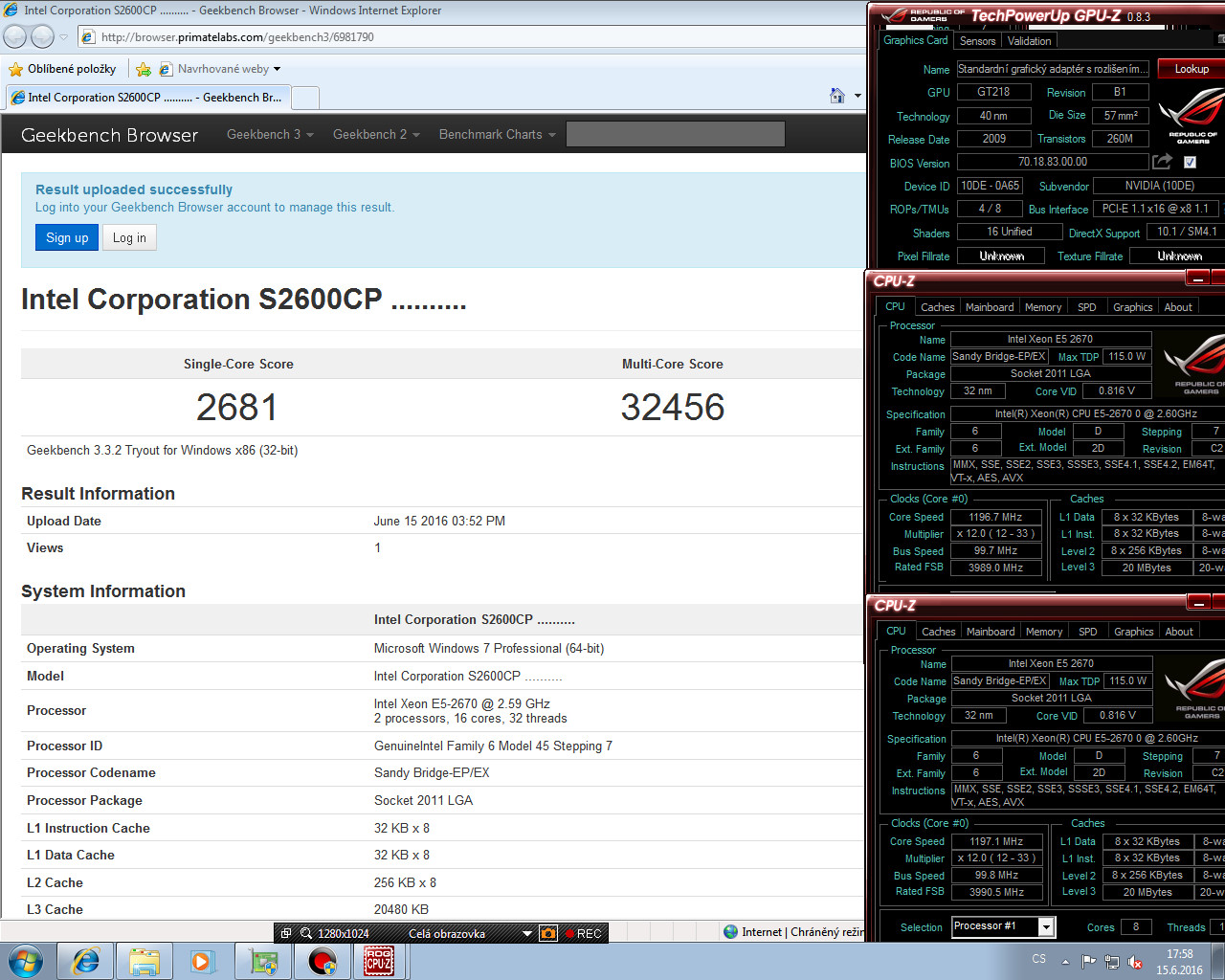Image resolution: width=1225 pixels, height=980 pixels.
Task: Click the network tray icon
Action: click(x=1112, y=962)
